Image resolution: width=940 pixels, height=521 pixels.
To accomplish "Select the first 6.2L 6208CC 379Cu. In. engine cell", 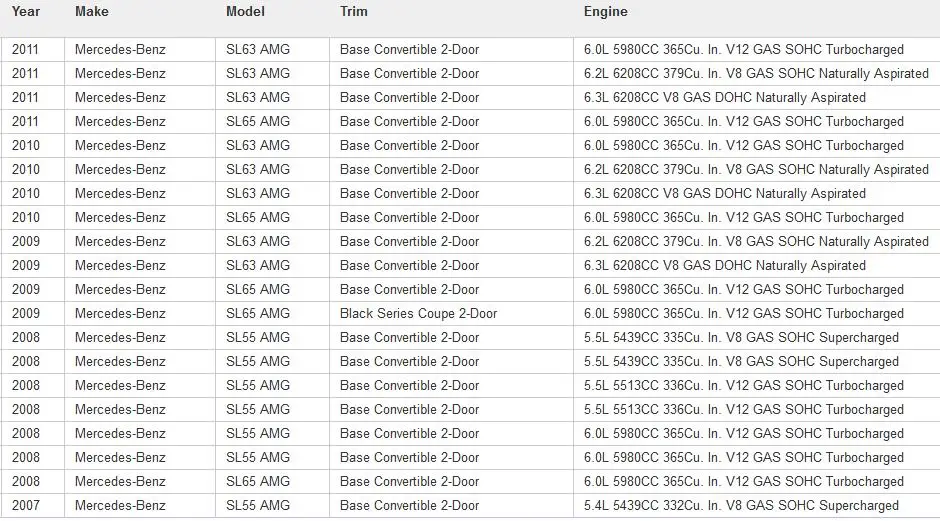I will [757, 74].
